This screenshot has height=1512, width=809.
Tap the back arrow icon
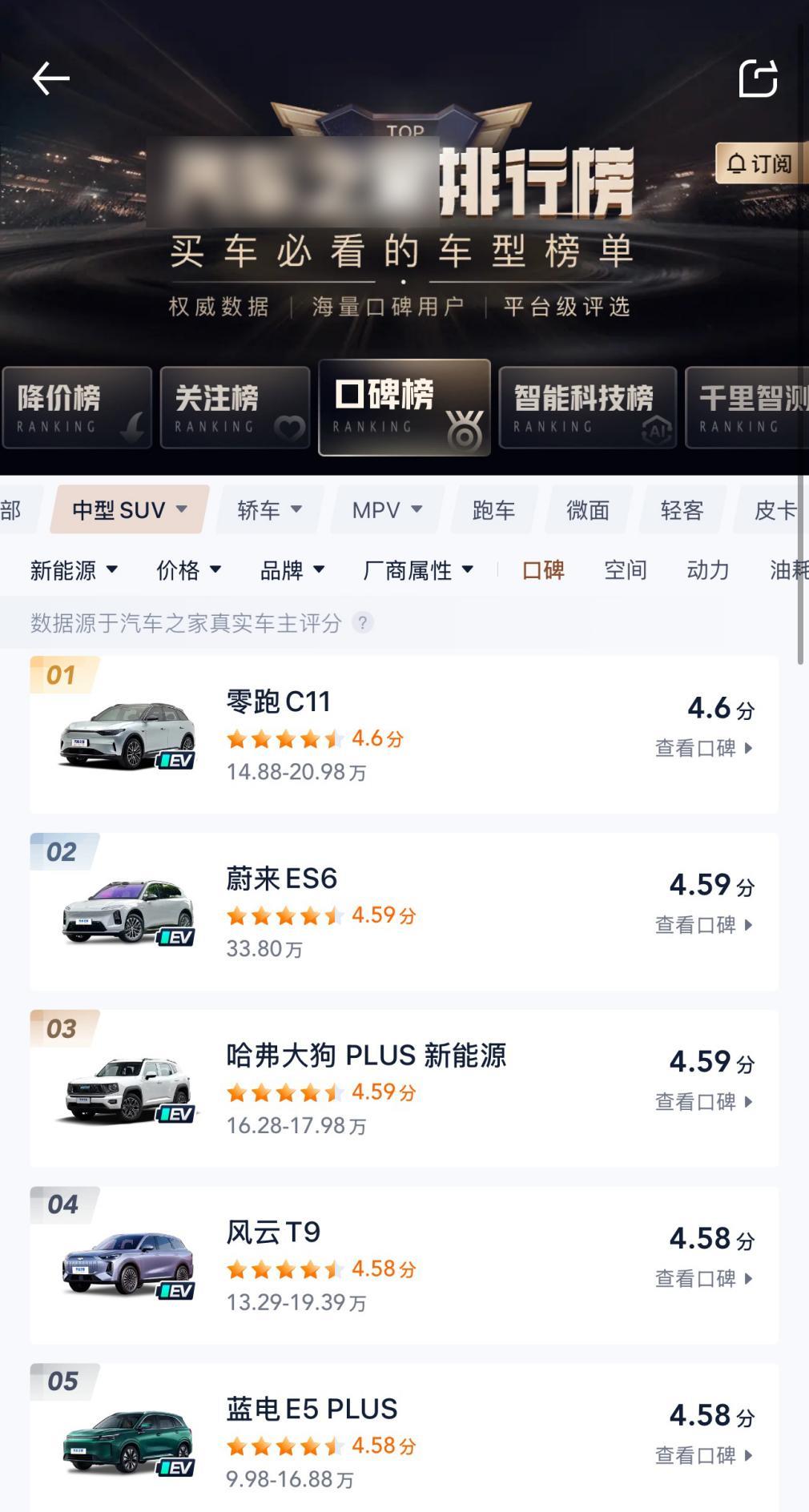tap(50, 78)
